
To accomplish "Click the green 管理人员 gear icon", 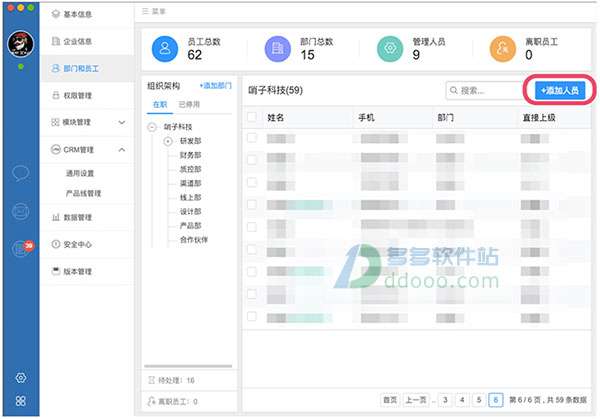I will tap(390, 49).
